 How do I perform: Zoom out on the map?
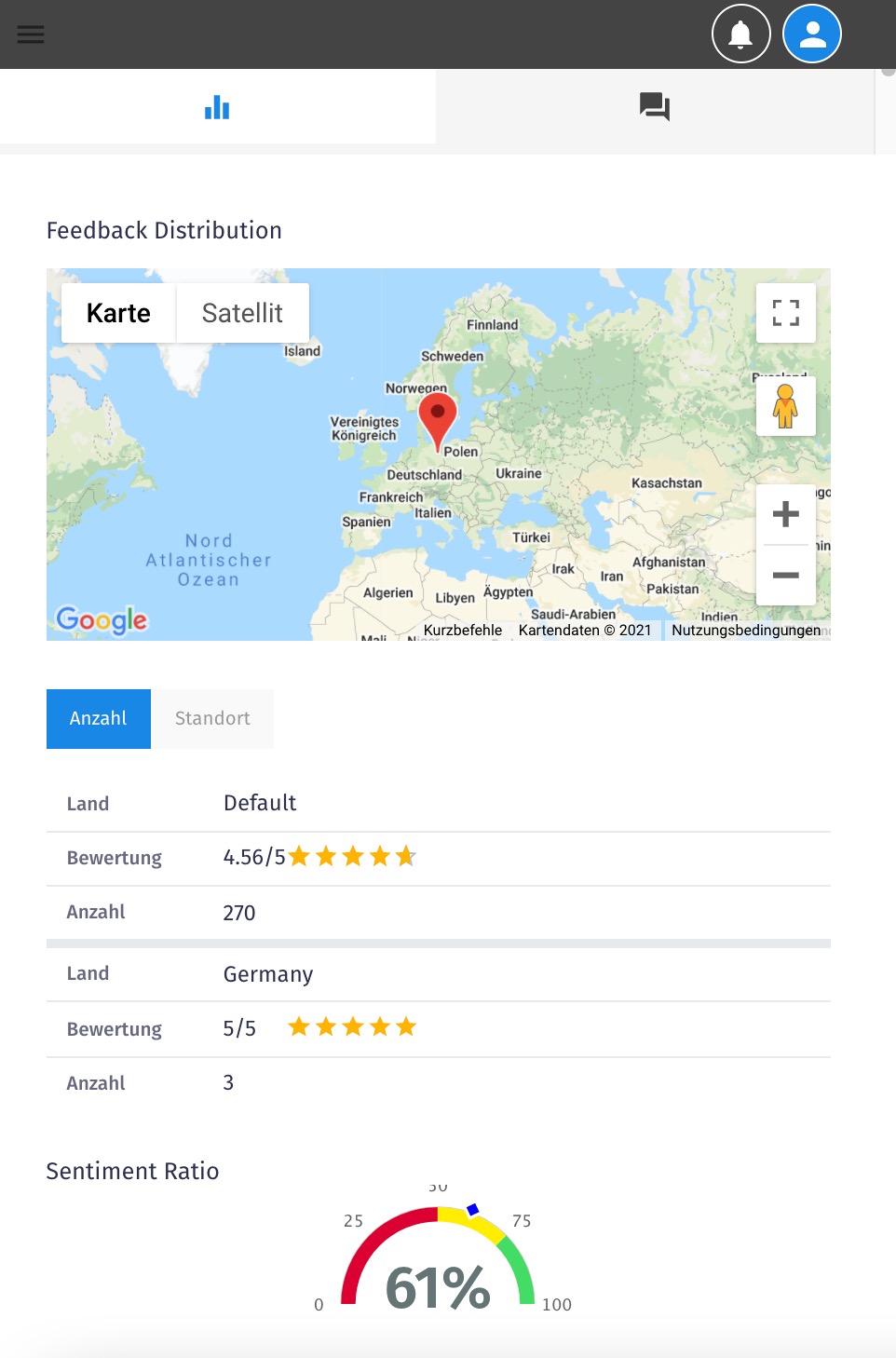[x=785, y=576]
